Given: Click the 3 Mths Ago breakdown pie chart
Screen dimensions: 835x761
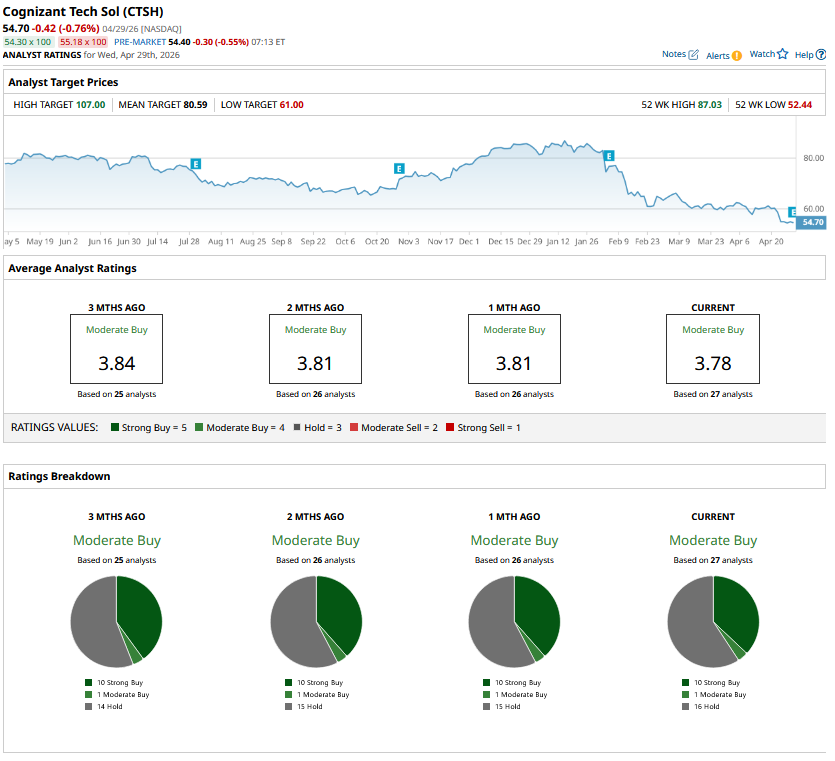Looking at the screenshot, I should [x=116, y=622].
